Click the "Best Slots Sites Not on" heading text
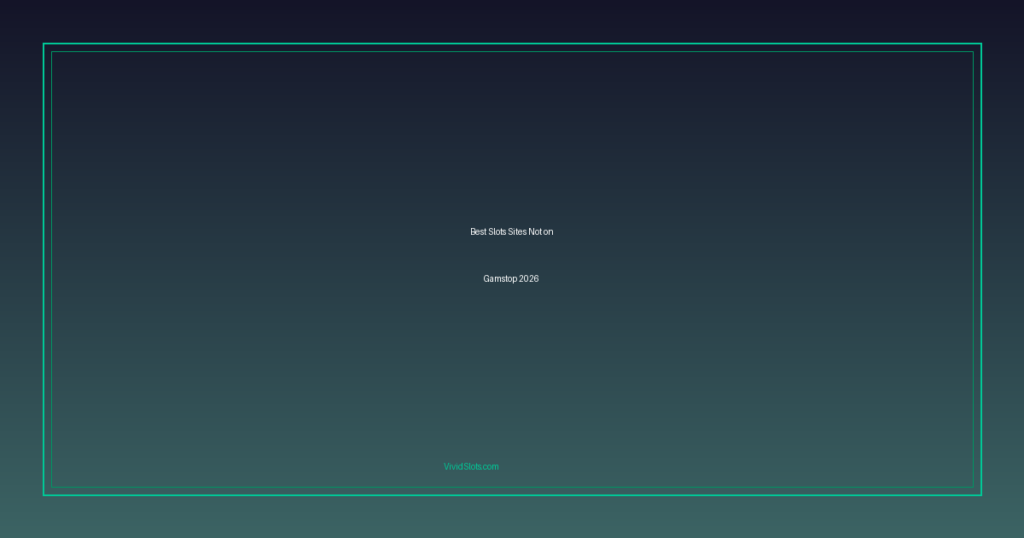This screenshot has width=1024, height=538. (511, 232)
